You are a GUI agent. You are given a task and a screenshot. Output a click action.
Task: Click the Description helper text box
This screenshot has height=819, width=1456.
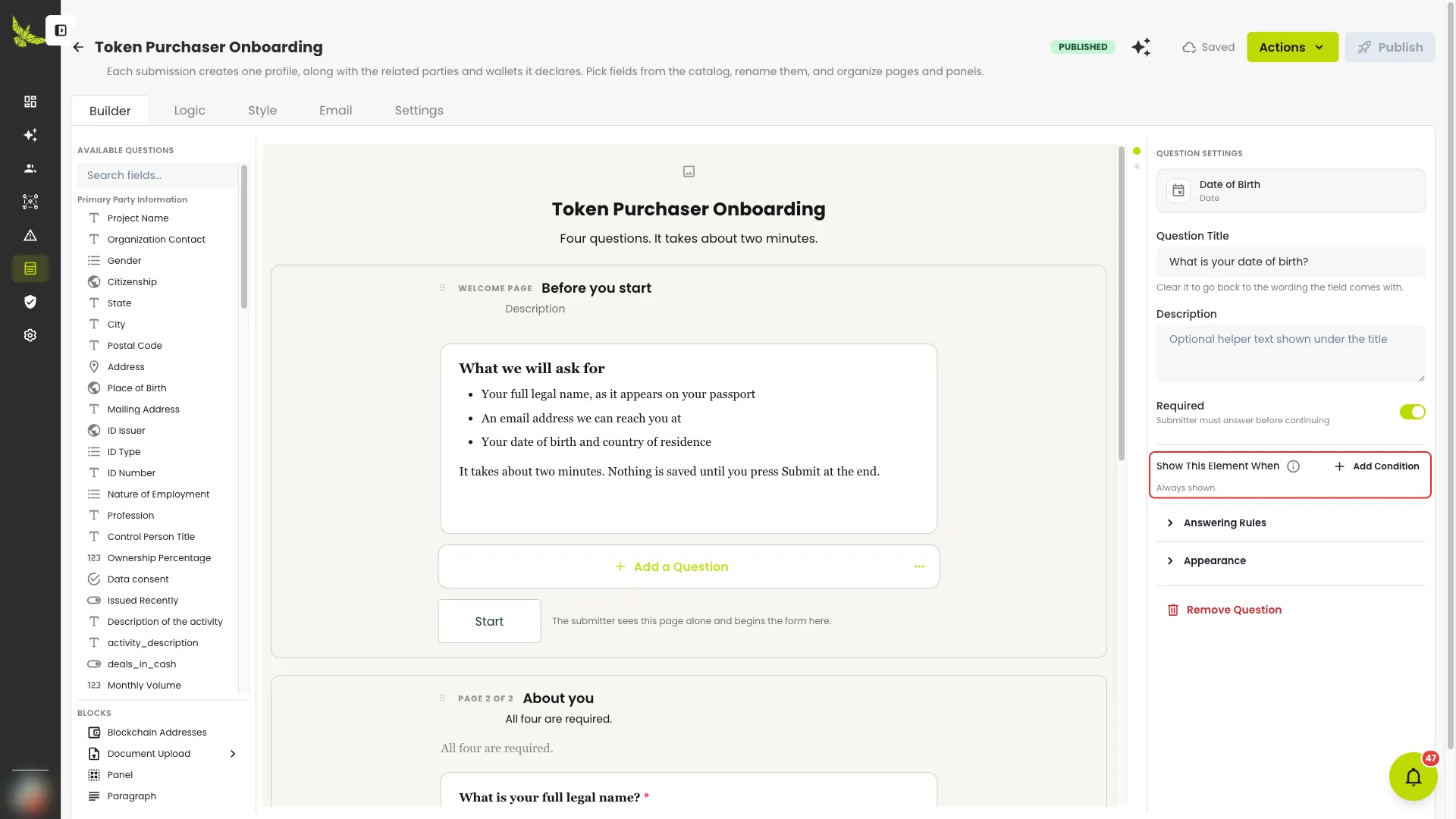coord(1291,353)
